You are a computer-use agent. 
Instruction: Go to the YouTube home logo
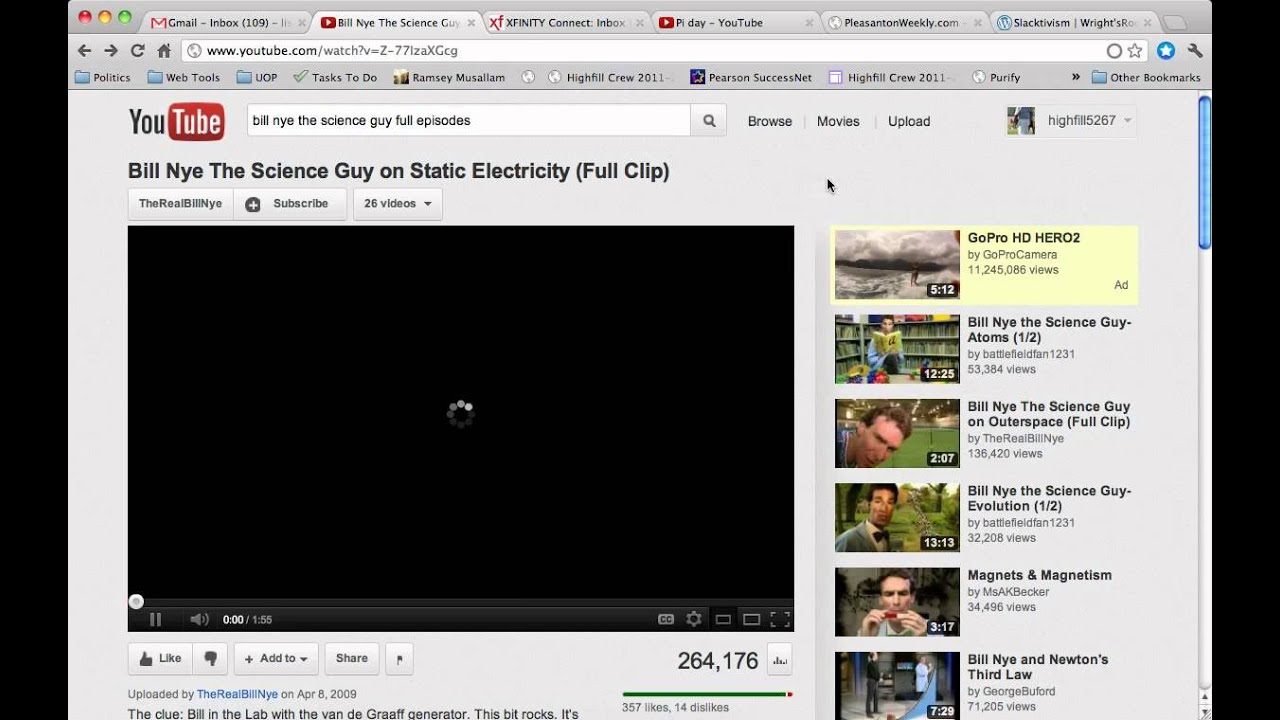coord(176,121)
